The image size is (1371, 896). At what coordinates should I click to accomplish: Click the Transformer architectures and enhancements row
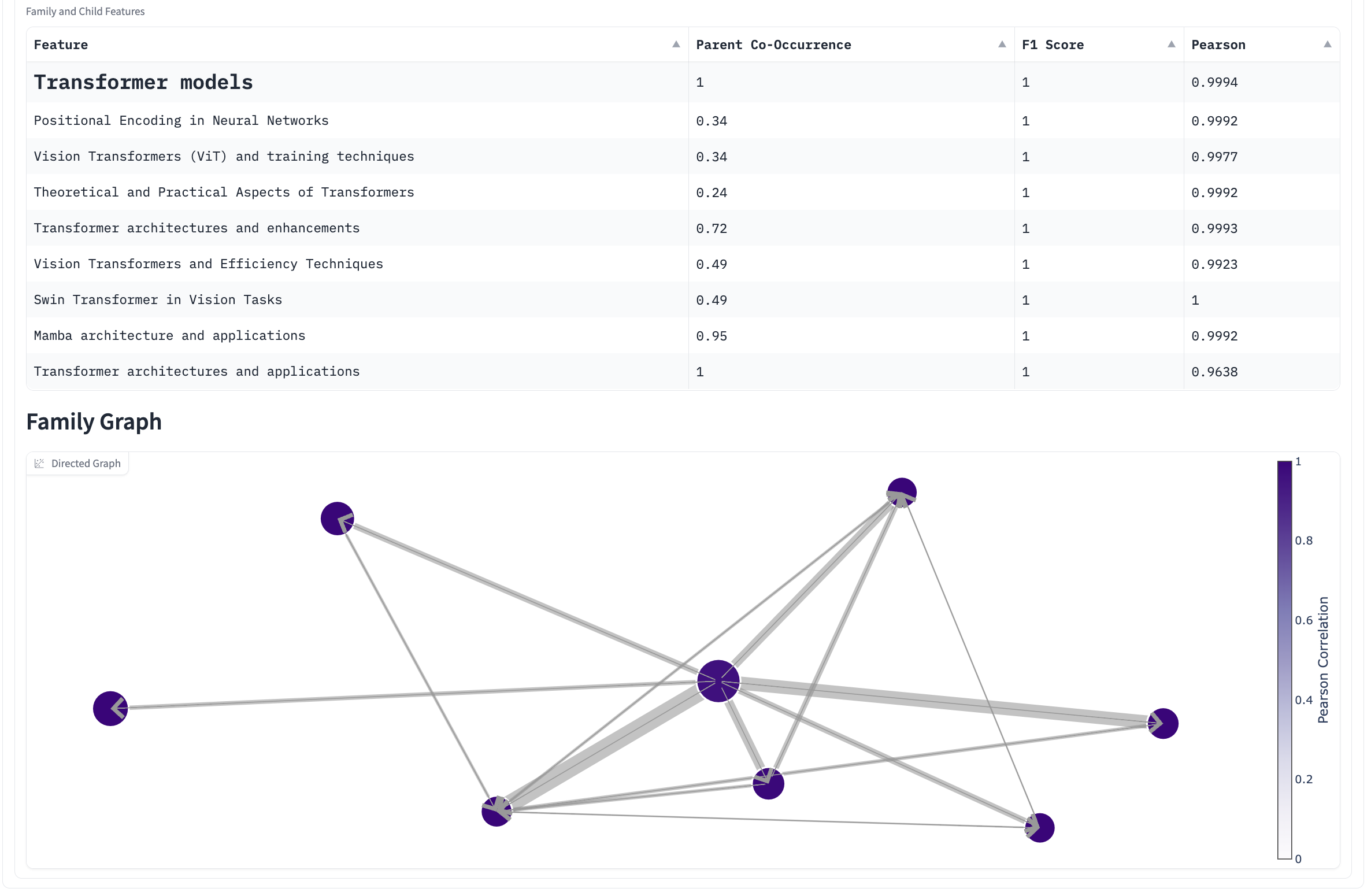pyautogui.click(x=197, y=228)
